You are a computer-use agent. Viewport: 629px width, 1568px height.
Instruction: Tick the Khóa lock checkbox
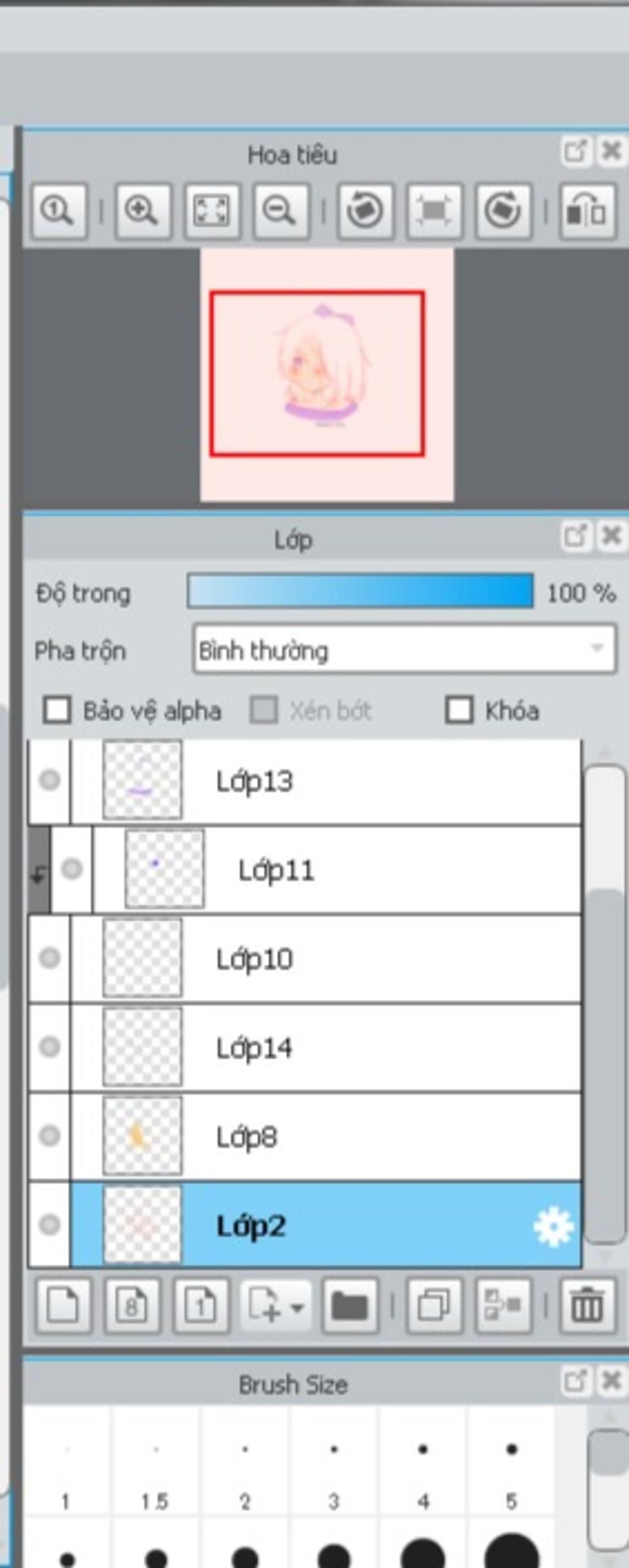click(x=459, y=711)
